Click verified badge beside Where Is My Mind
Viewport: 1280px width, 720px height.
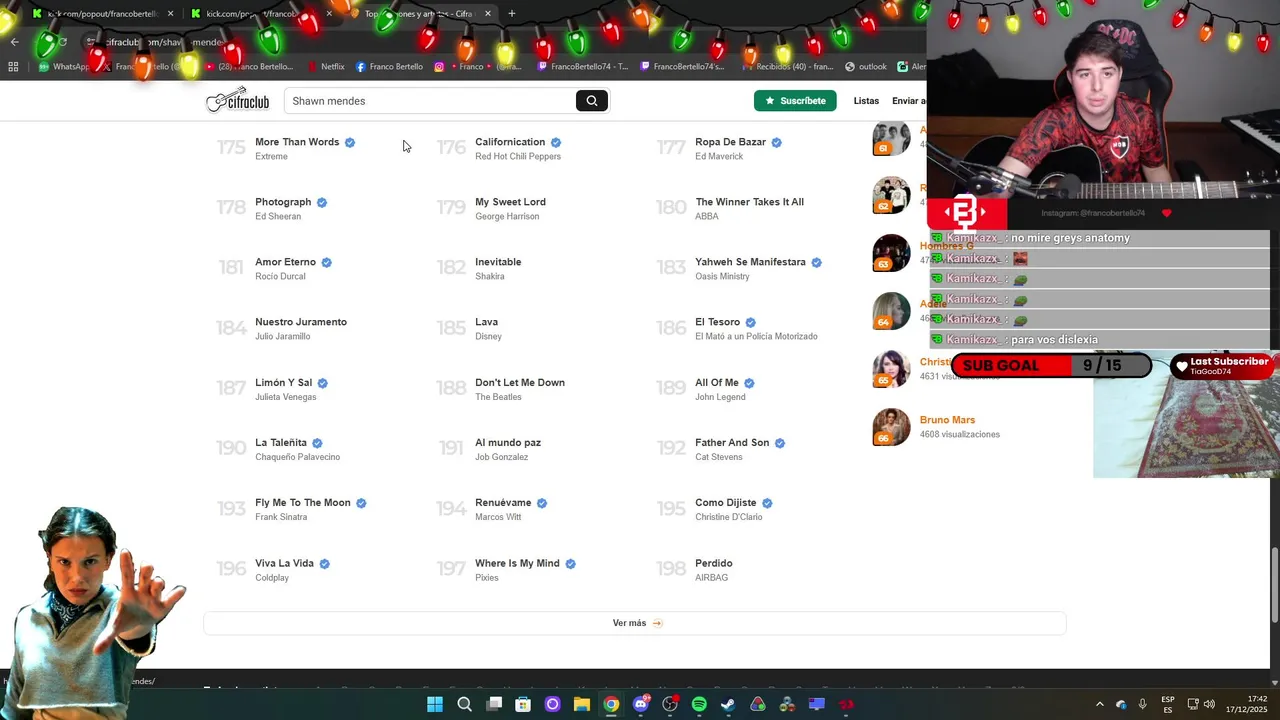(570, 563)
